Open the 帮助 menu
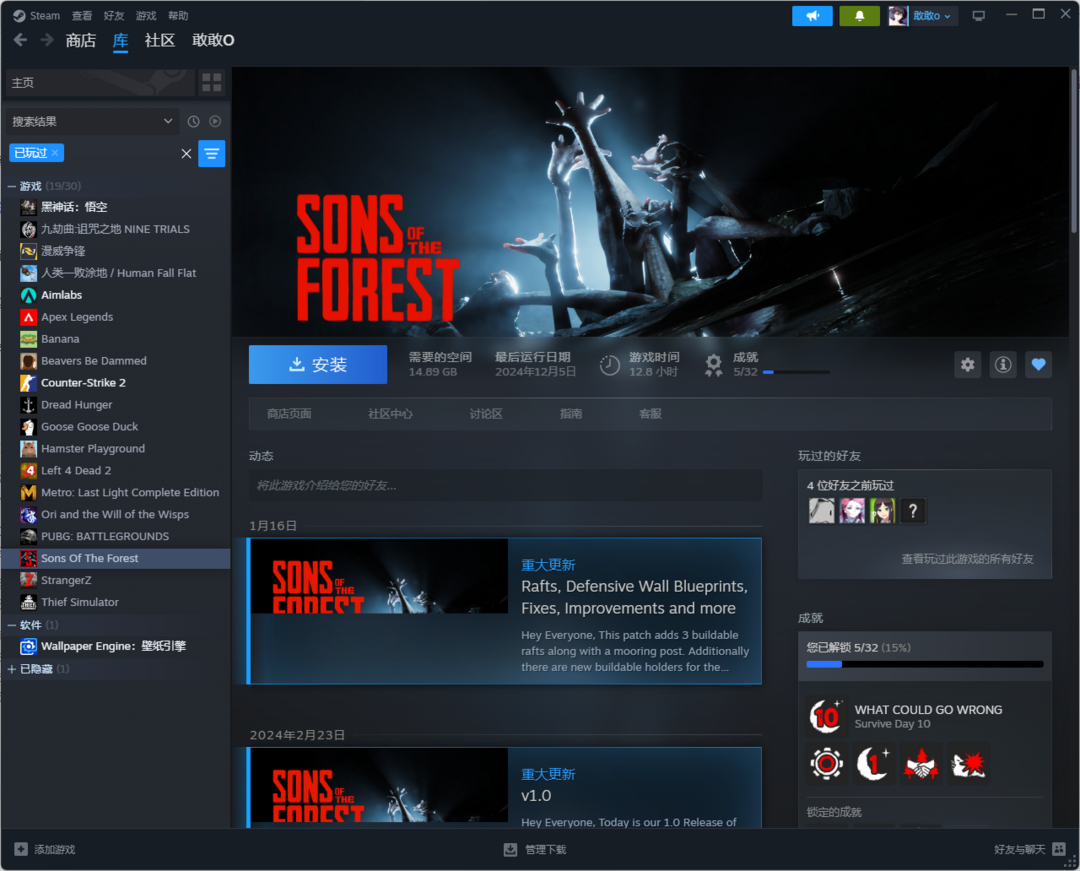Screen dimensions: 1080x871 point(178,16)
